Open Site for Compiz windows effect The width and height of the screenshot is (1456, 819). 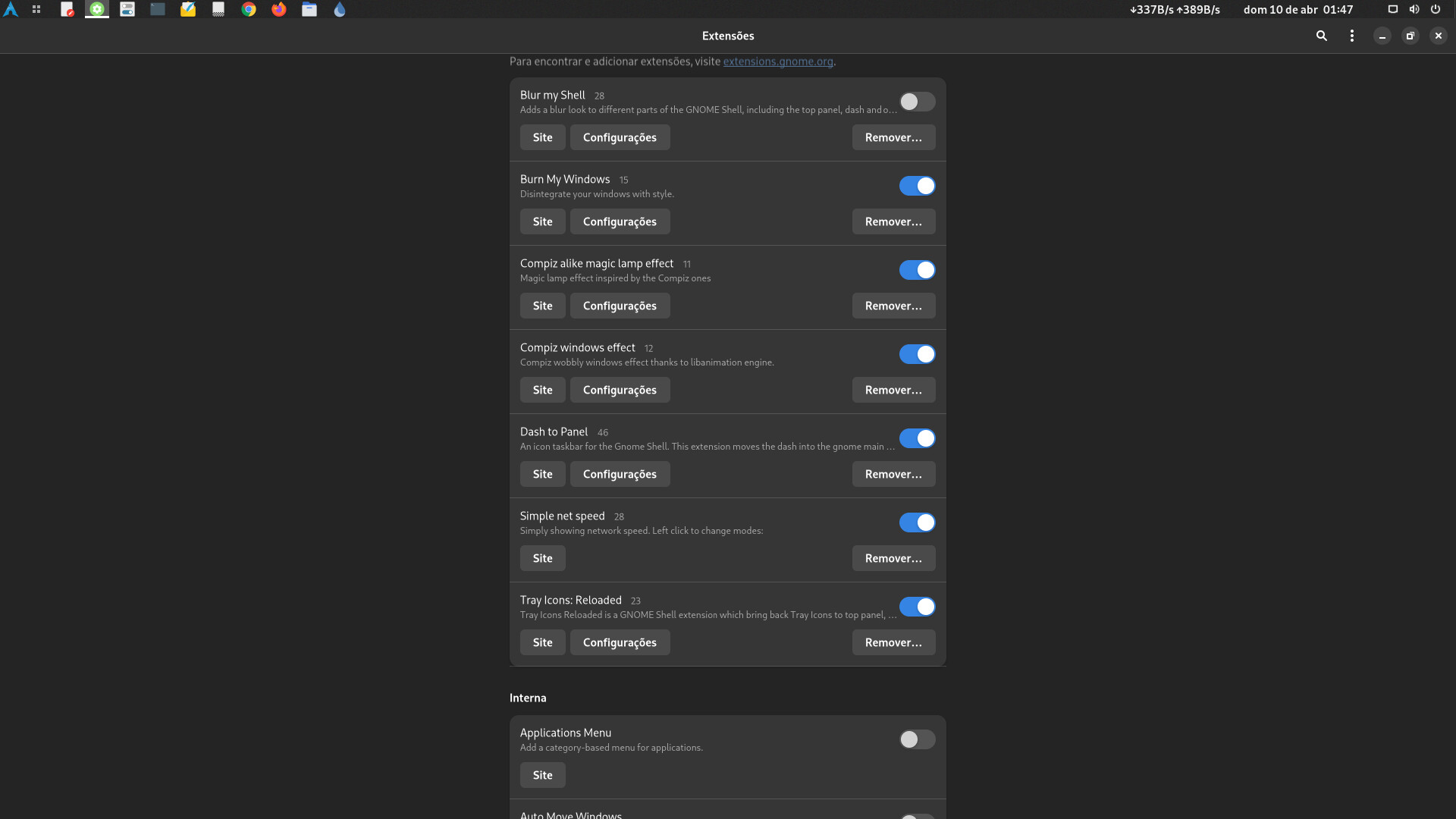[x=543, y=390]
